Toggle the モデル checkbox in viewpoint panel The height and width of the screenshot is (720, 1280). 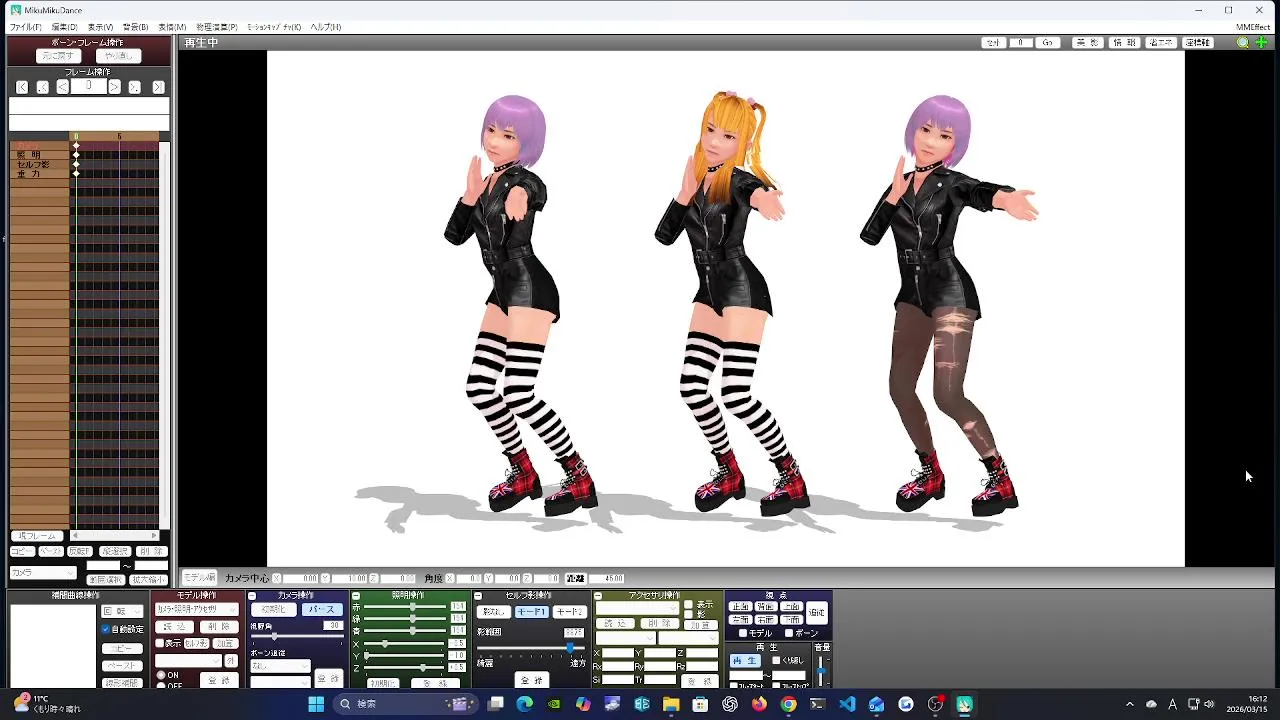click(x=743, y=633)
